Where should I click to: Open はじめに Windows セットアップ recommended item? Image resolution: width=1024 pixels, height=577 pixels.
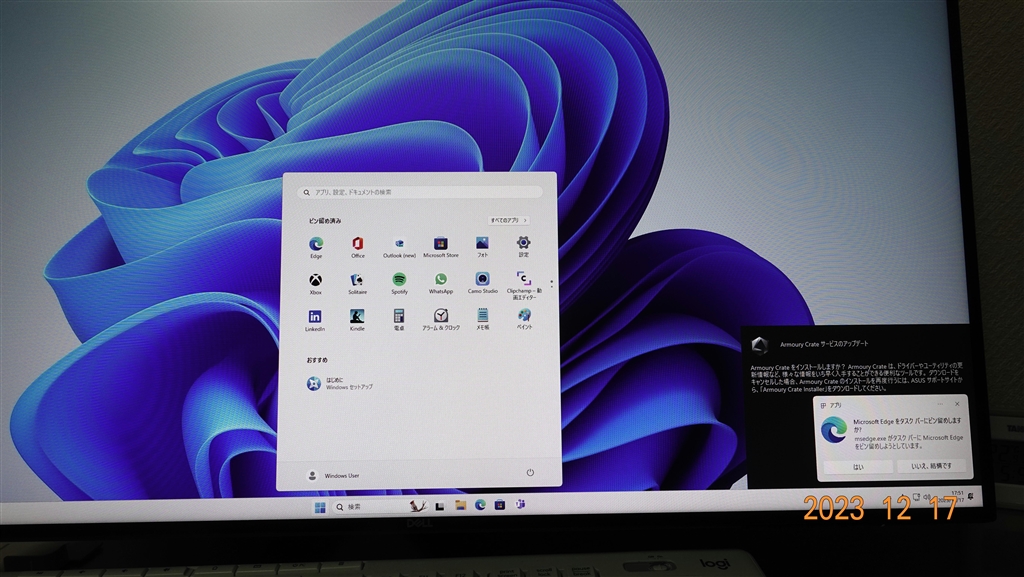pos(340,383)
